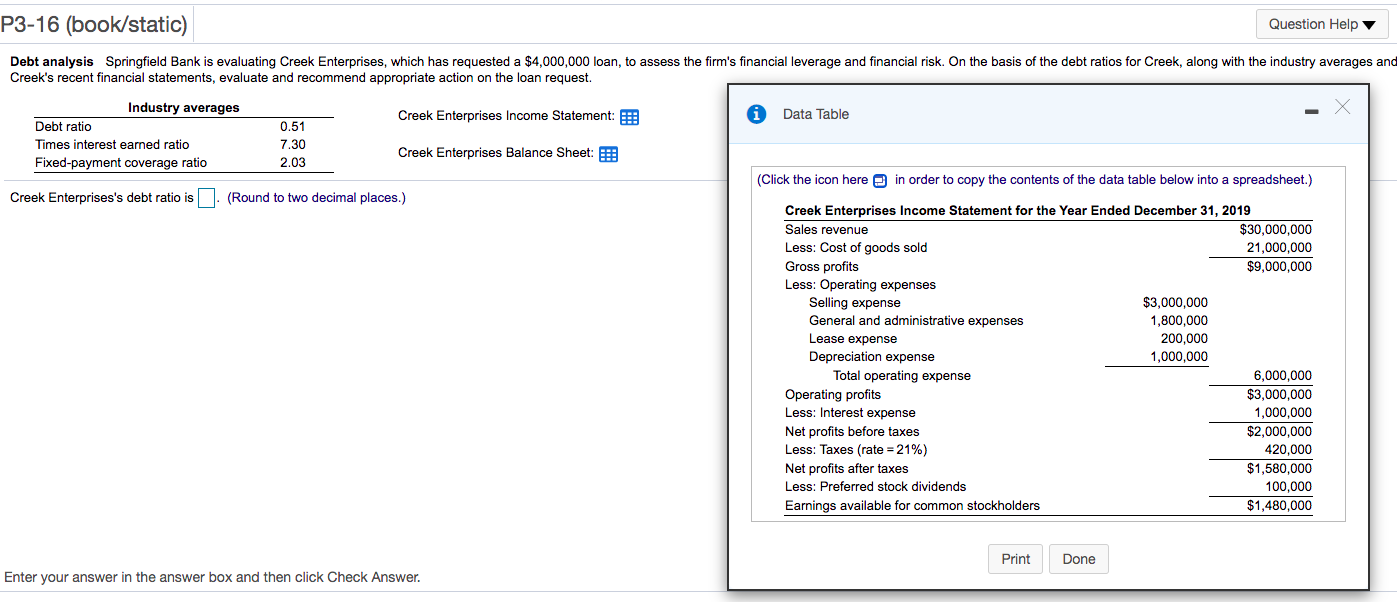Expand Question Help options menu

(1321, 23)
